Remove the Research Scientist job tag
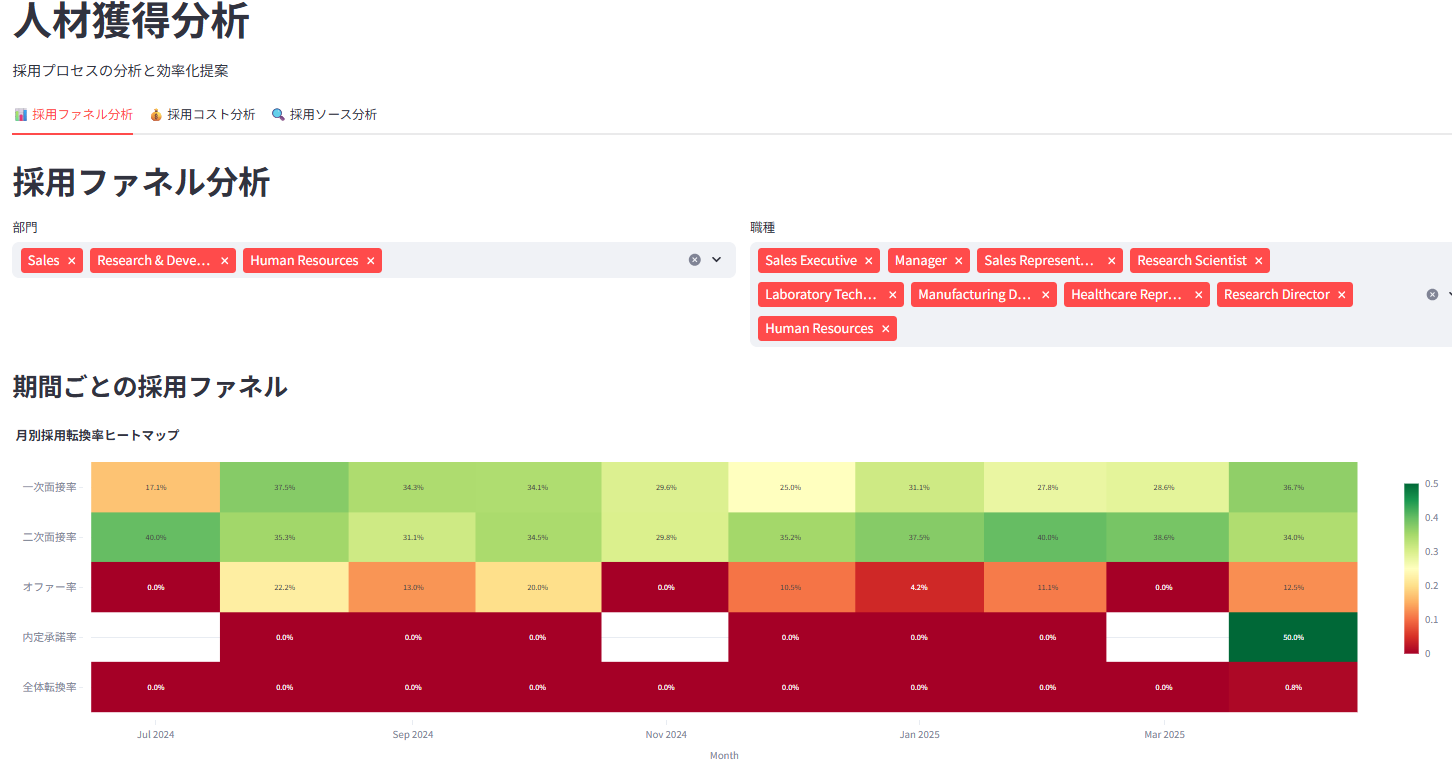Viewport: 1452px width, 776px height. coord(1259,261)
